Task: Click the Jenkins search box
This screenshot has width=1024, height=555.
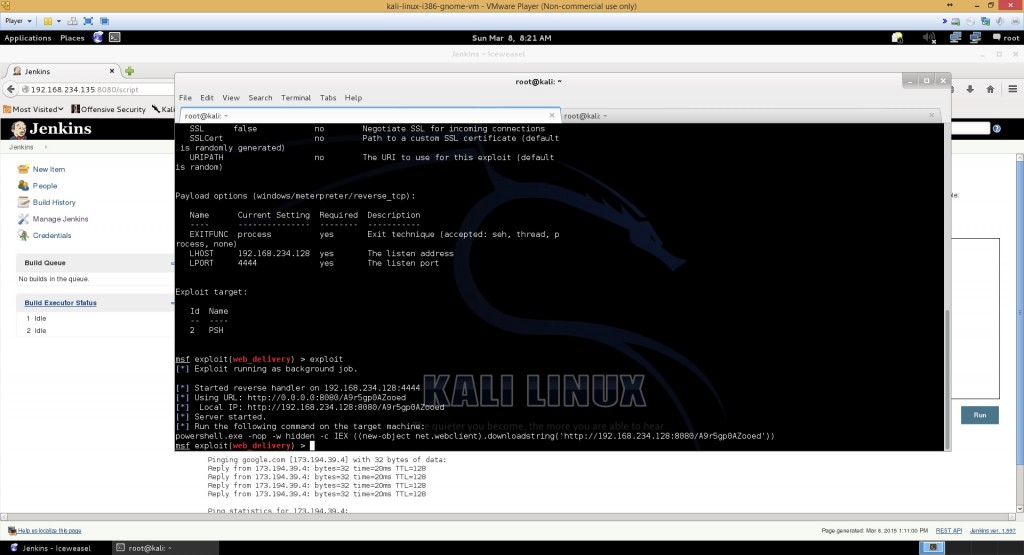Action: 970,129
